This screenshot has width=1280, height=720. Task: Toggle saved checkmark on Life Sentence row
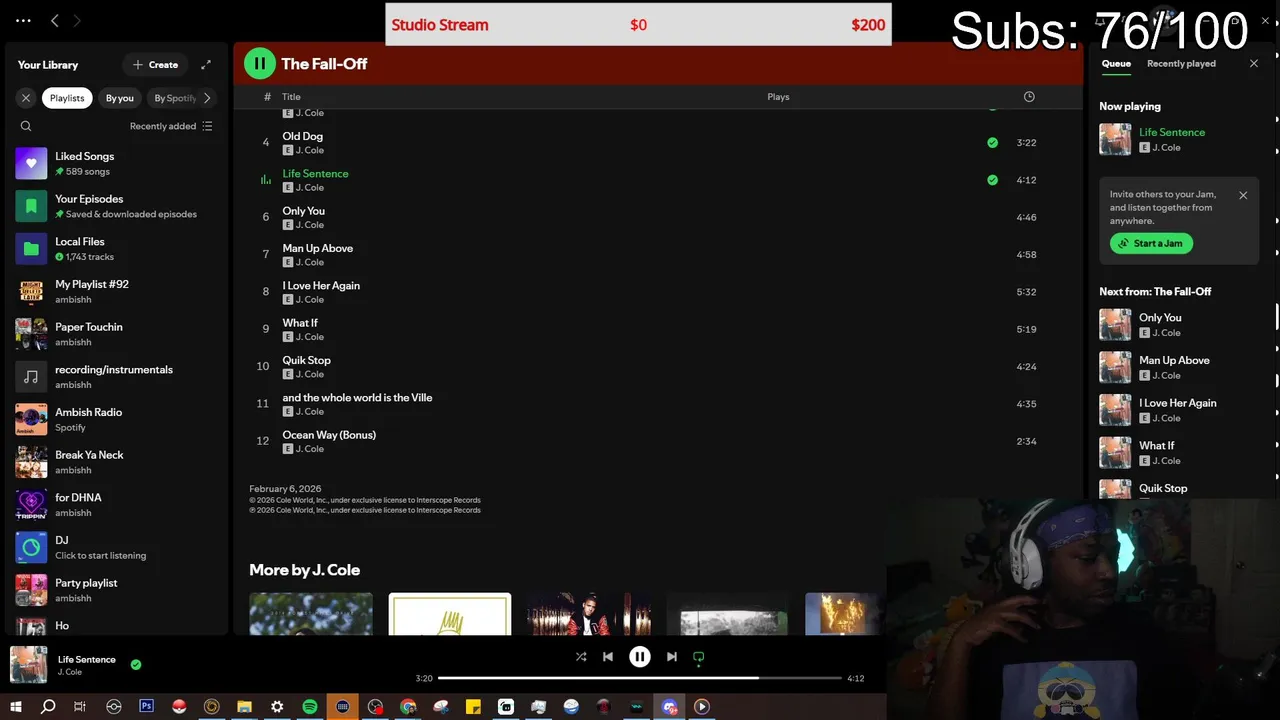(992, 180)
